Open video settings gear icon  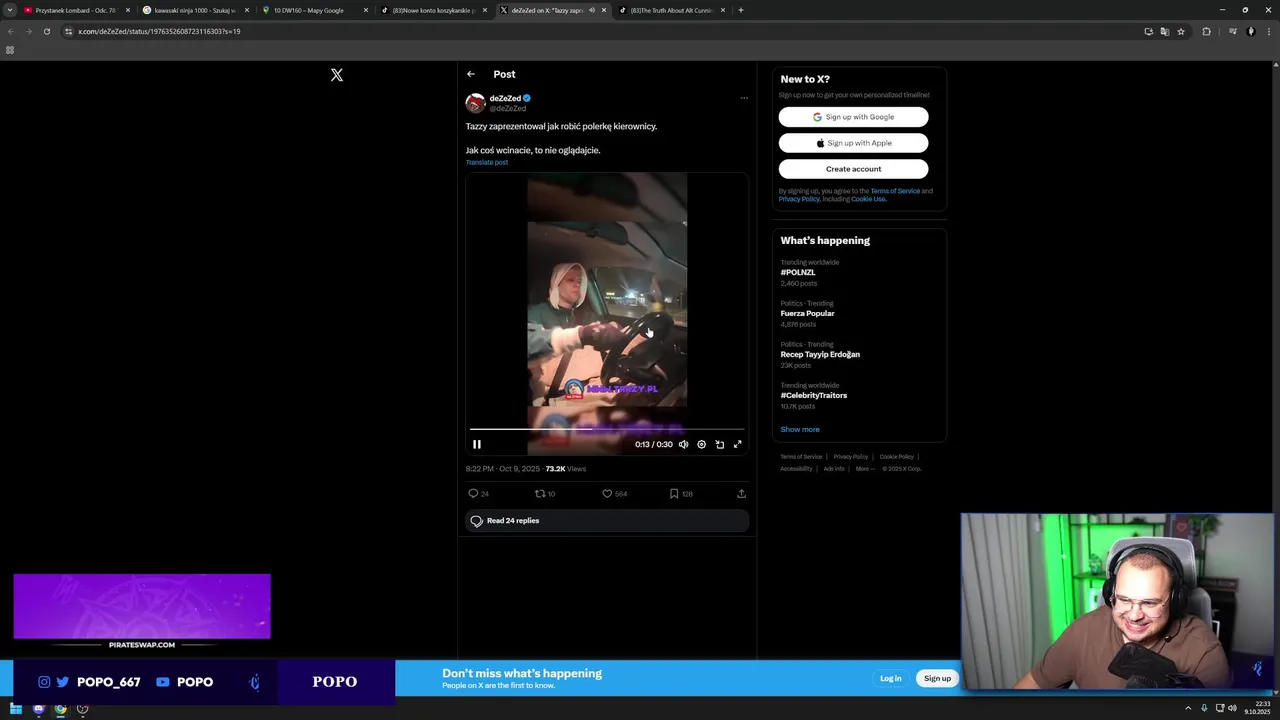(x=701, y=444)
